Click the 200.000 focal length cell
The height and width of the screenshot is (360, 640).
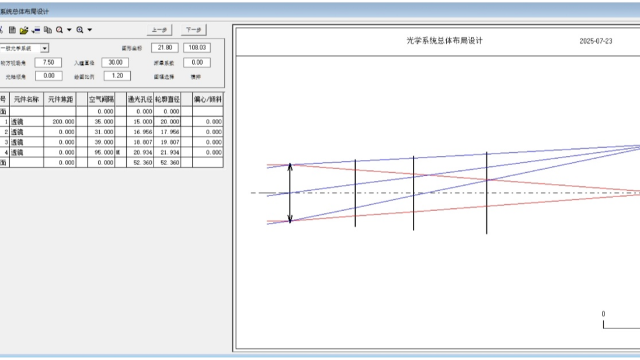point(60,122)
